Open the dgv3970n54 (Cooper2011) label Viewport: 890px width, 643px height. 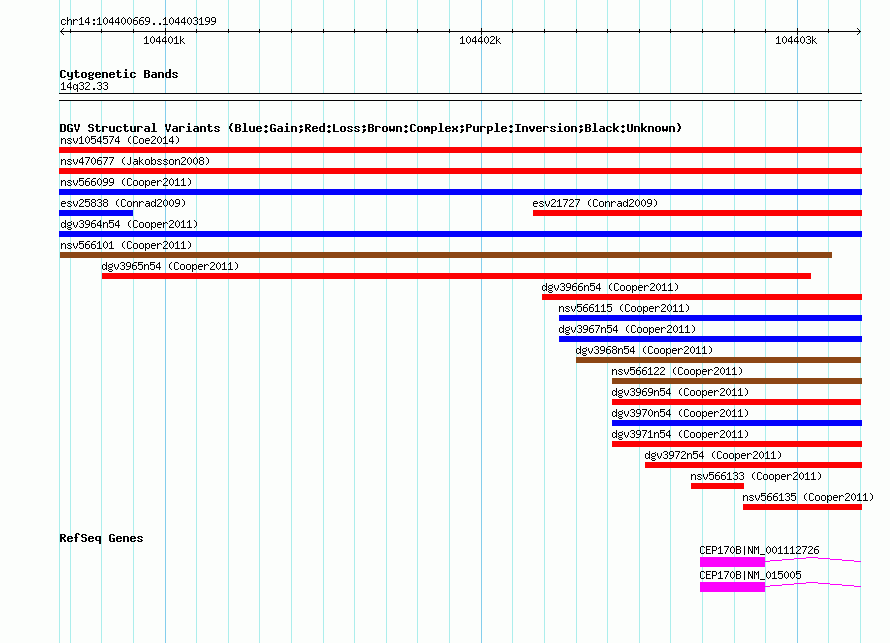[680, 413]
